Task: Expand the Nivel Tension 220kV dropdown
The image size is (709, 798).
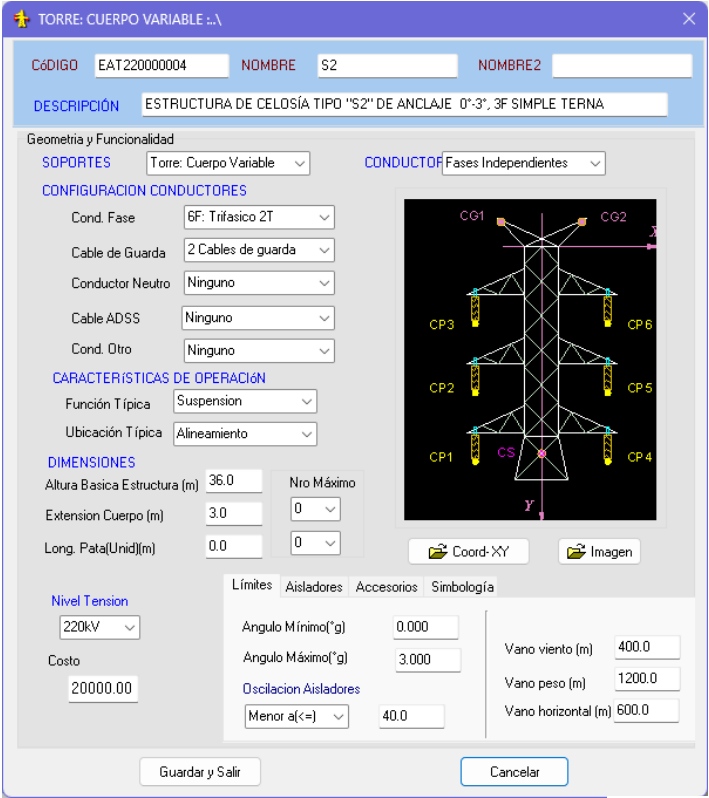Action: (x=100, y=627)
